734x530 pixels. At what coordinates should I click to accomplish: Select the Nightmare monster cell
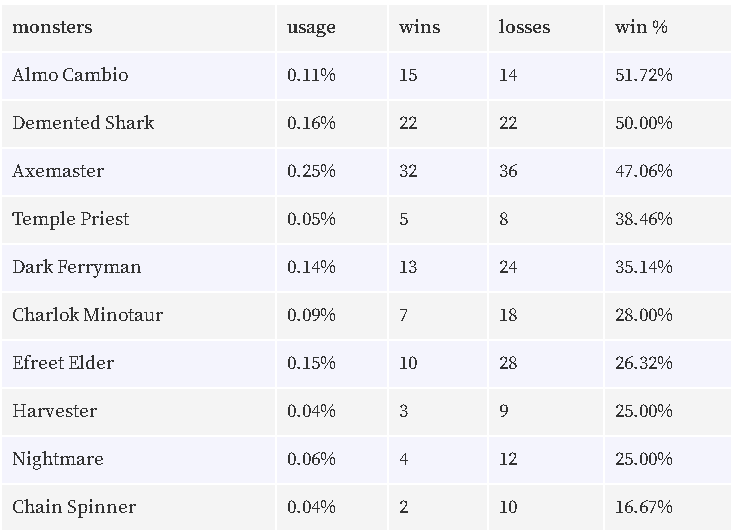click(58, 459)
